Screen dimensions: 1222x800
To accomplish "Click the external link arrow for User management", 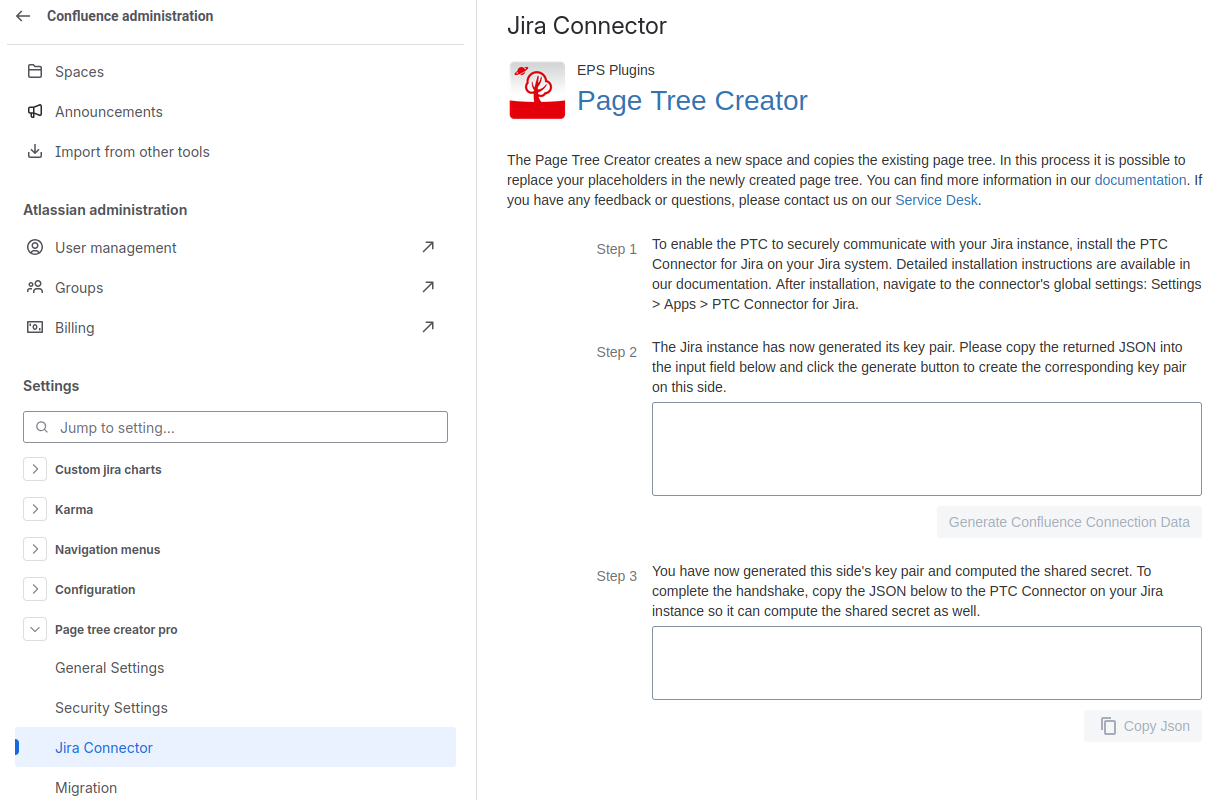I will 428,248.
